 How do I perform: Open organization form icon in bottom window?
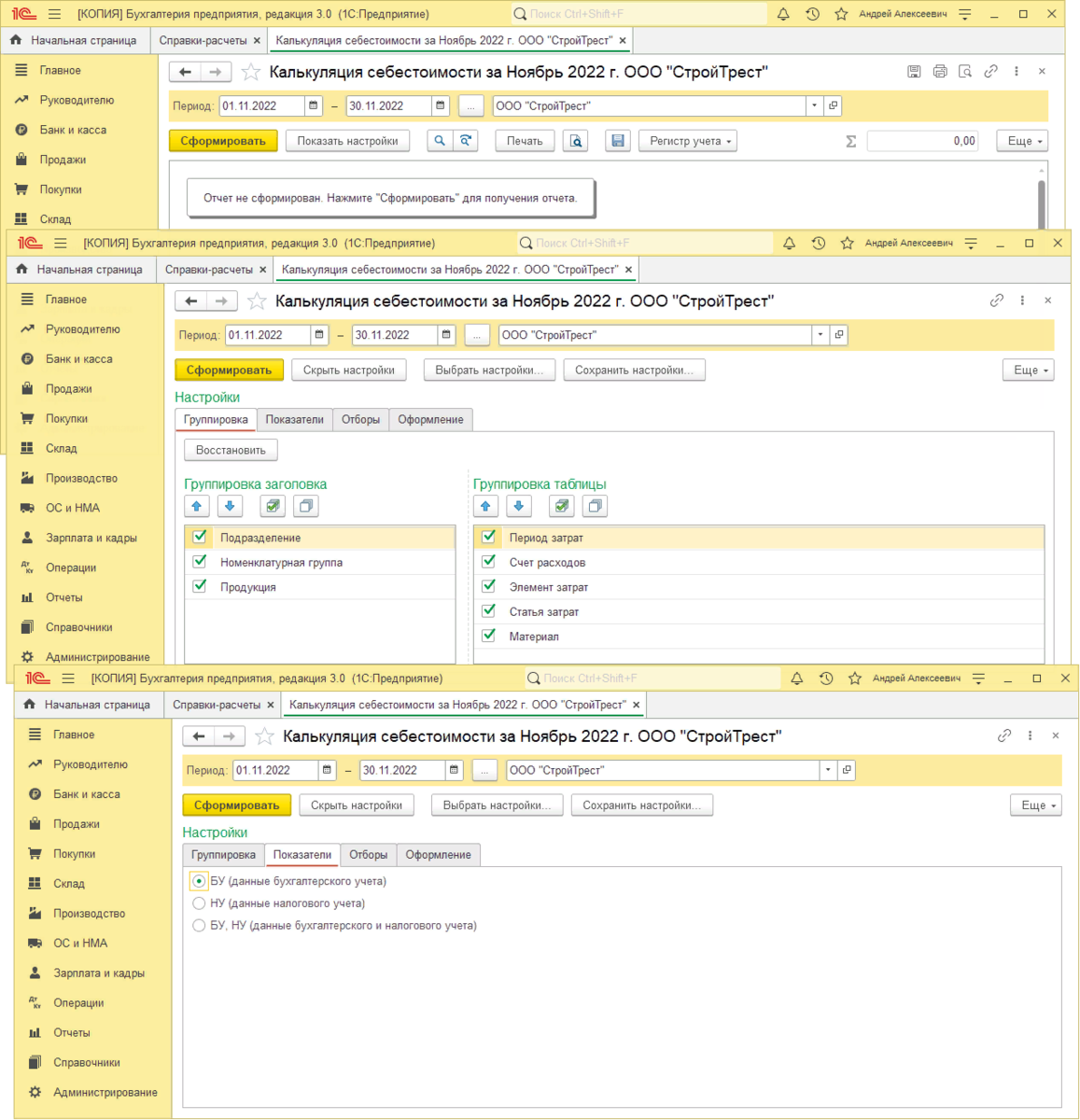(847, 770)
